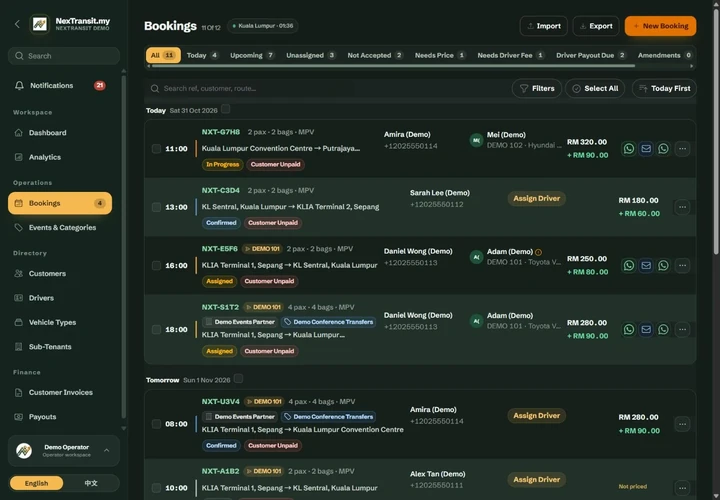This screenshot has height=500, width=720.
Task: Switch to the Not Accepted tab
Action: click(x=375, y=55)
